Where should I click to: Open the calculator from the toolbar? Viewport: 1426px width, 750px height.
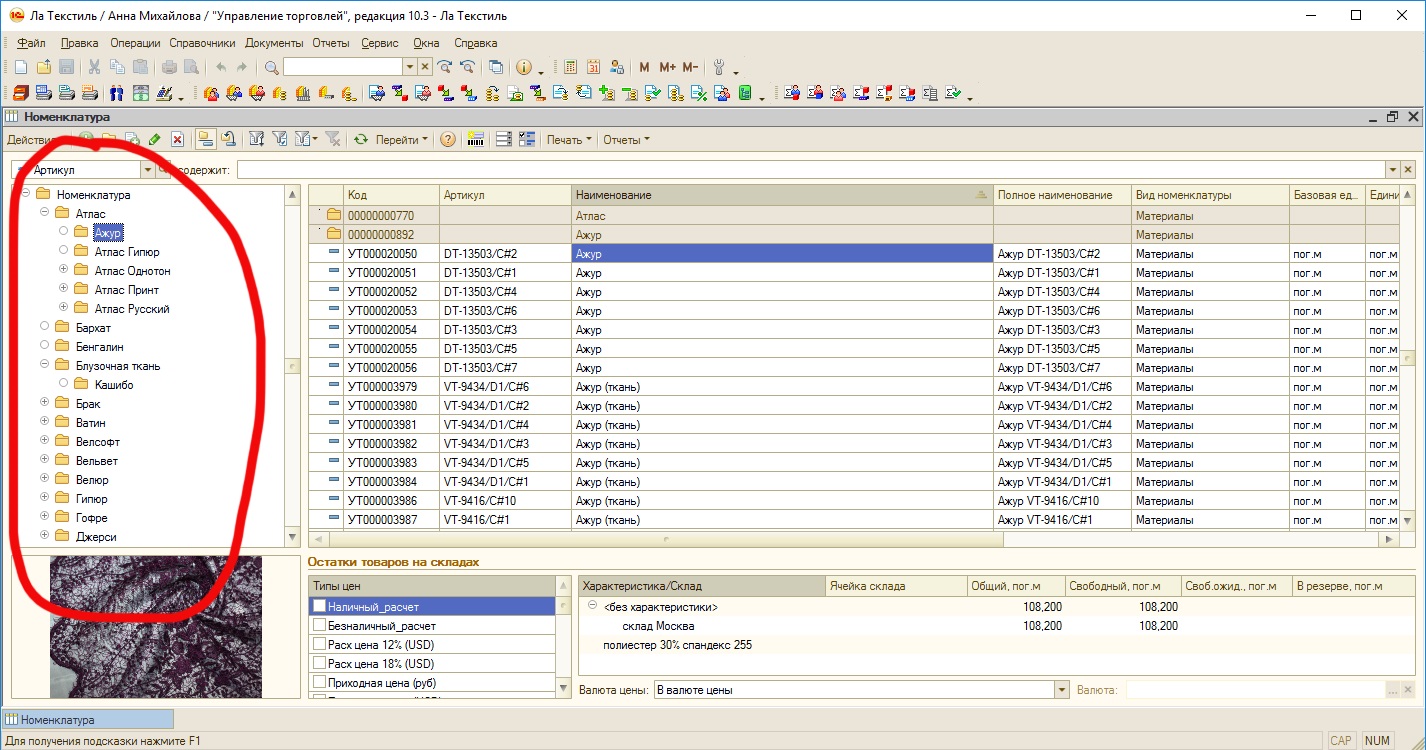pyautogui.click(x=571, y=67)
